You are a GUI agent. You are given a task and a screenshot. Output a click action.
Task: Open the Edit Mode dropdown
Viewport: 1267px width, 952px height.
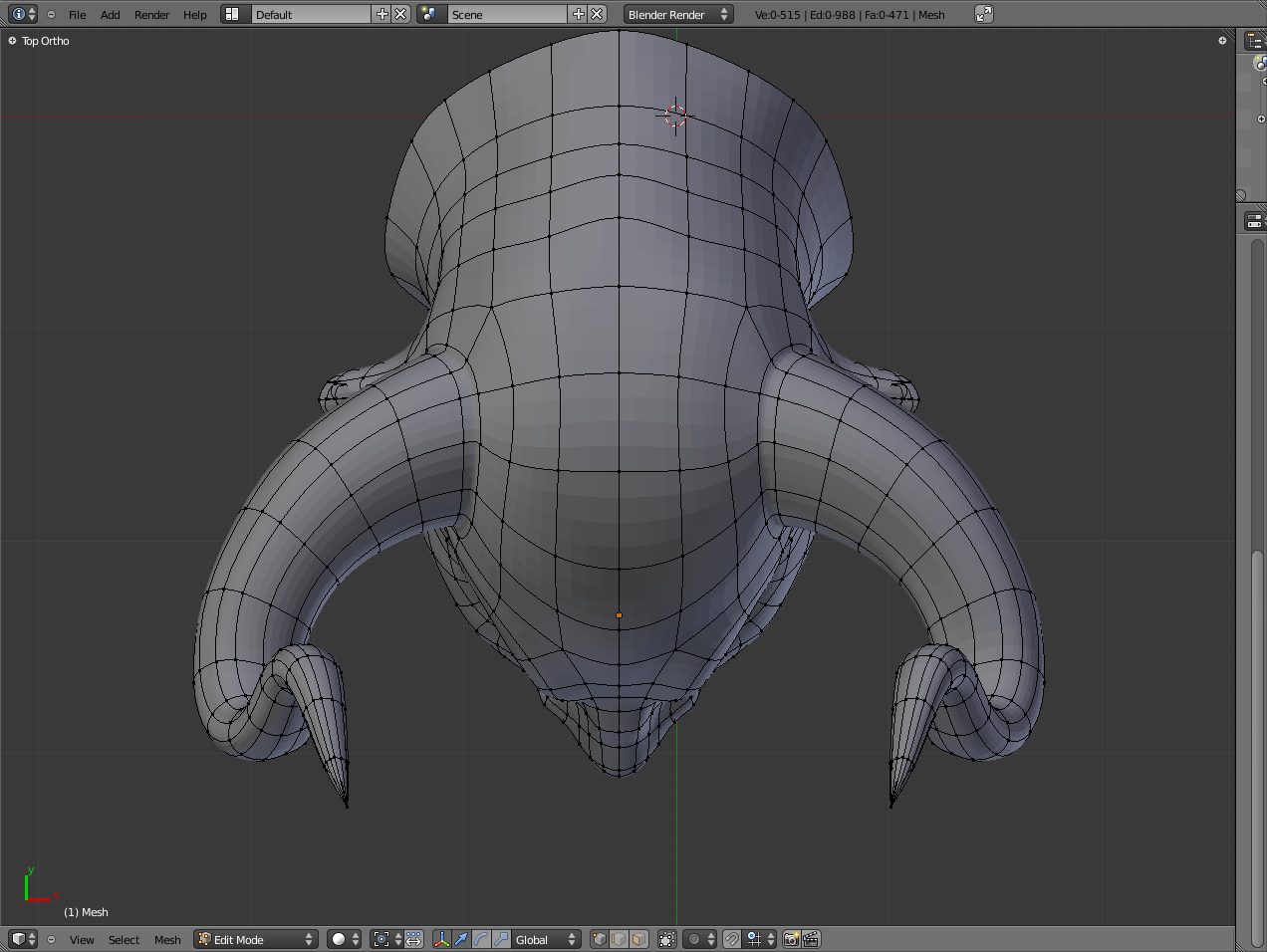click(256, 939)
